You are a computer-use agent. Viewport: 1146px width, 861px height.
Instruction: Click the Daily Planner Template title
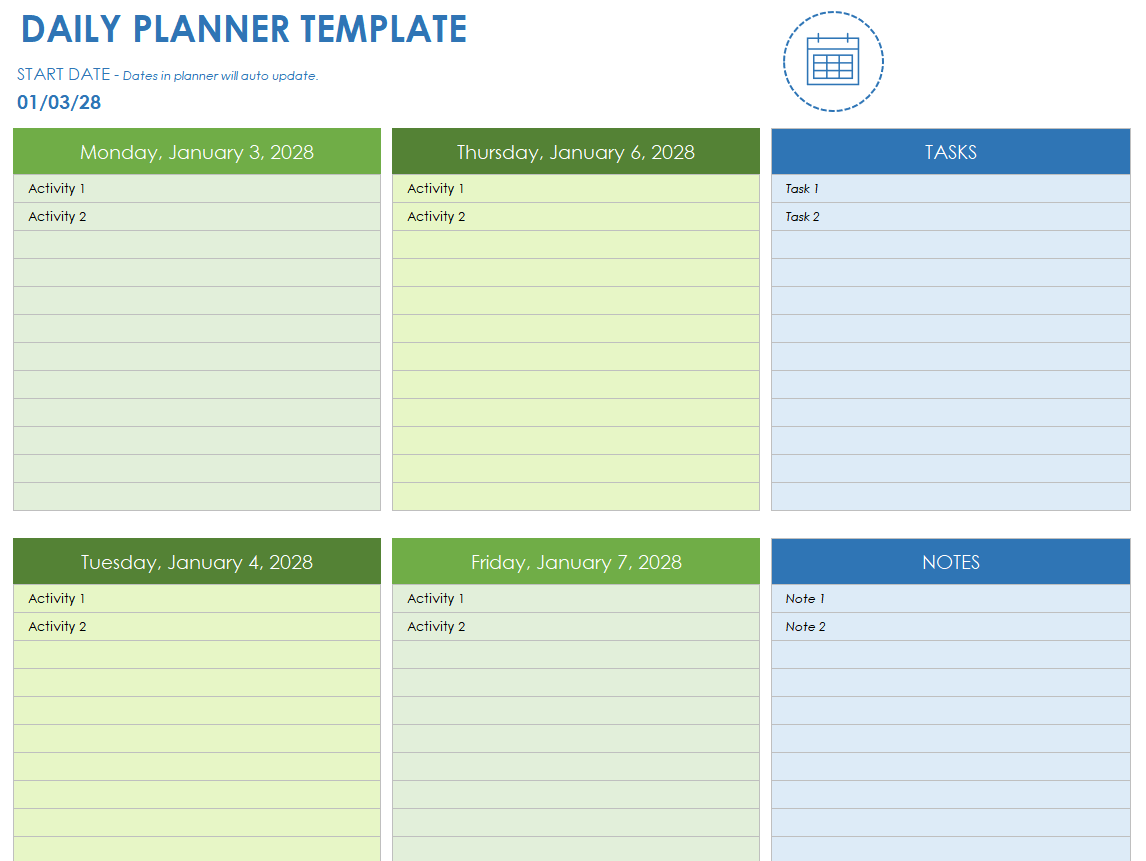[x=243, y=29]
